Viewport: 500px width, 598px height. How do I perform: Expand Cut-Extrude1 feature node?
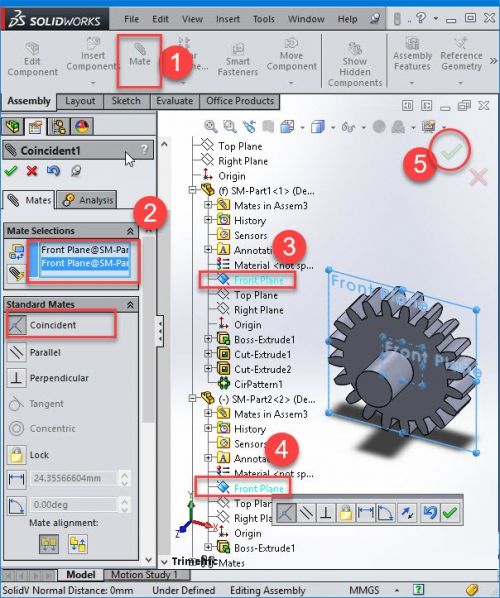[208, 354]
